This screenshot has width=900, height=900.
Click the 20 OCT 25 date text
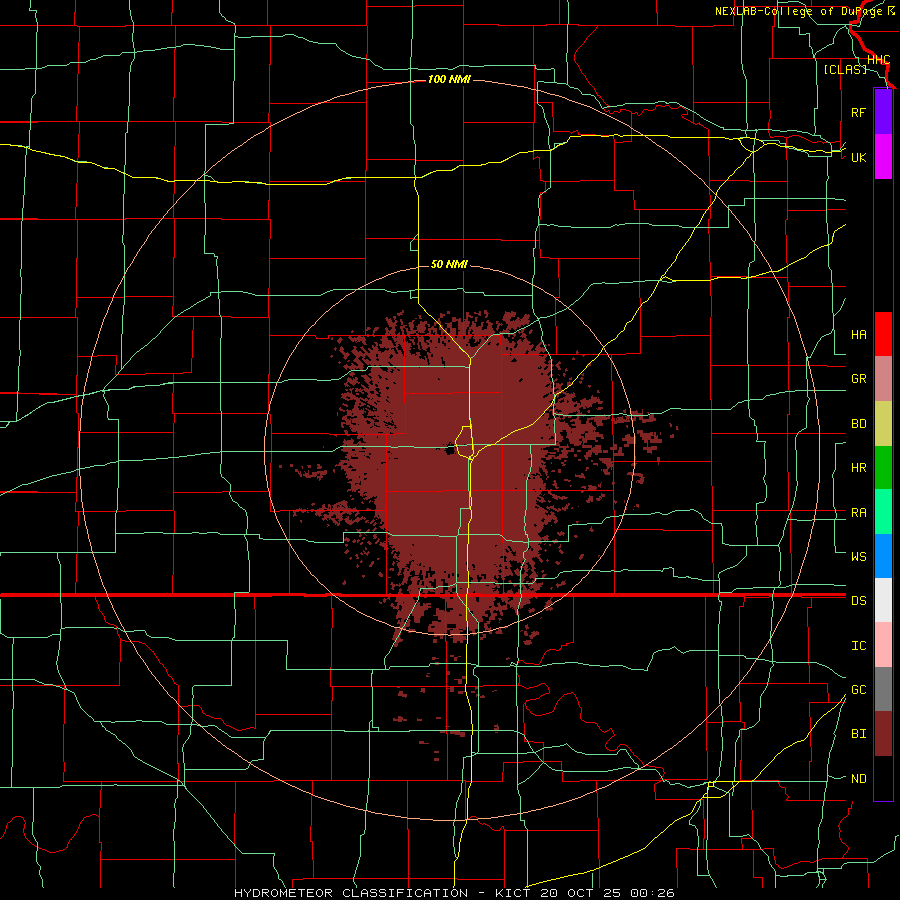(580, 893)
